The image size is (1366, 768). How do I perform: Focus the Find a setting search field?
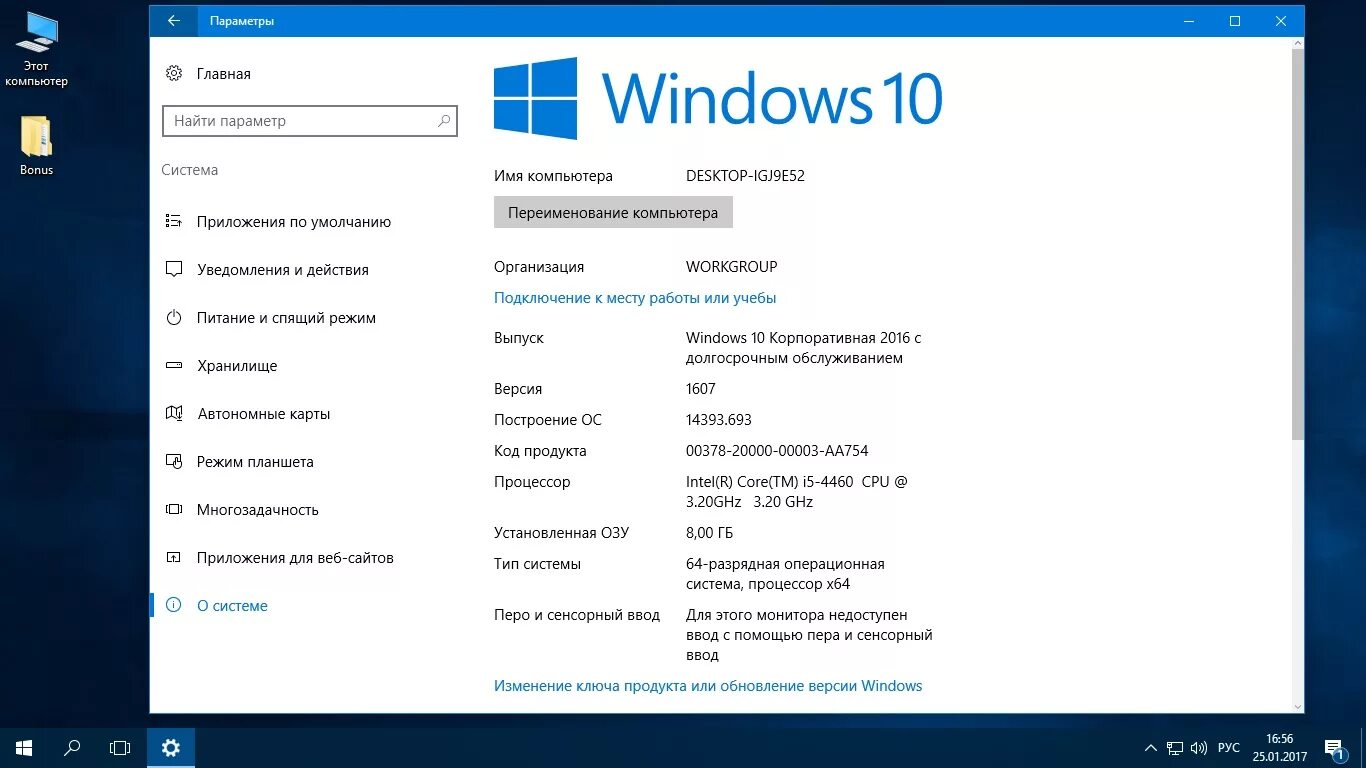(x=310, y=121)
